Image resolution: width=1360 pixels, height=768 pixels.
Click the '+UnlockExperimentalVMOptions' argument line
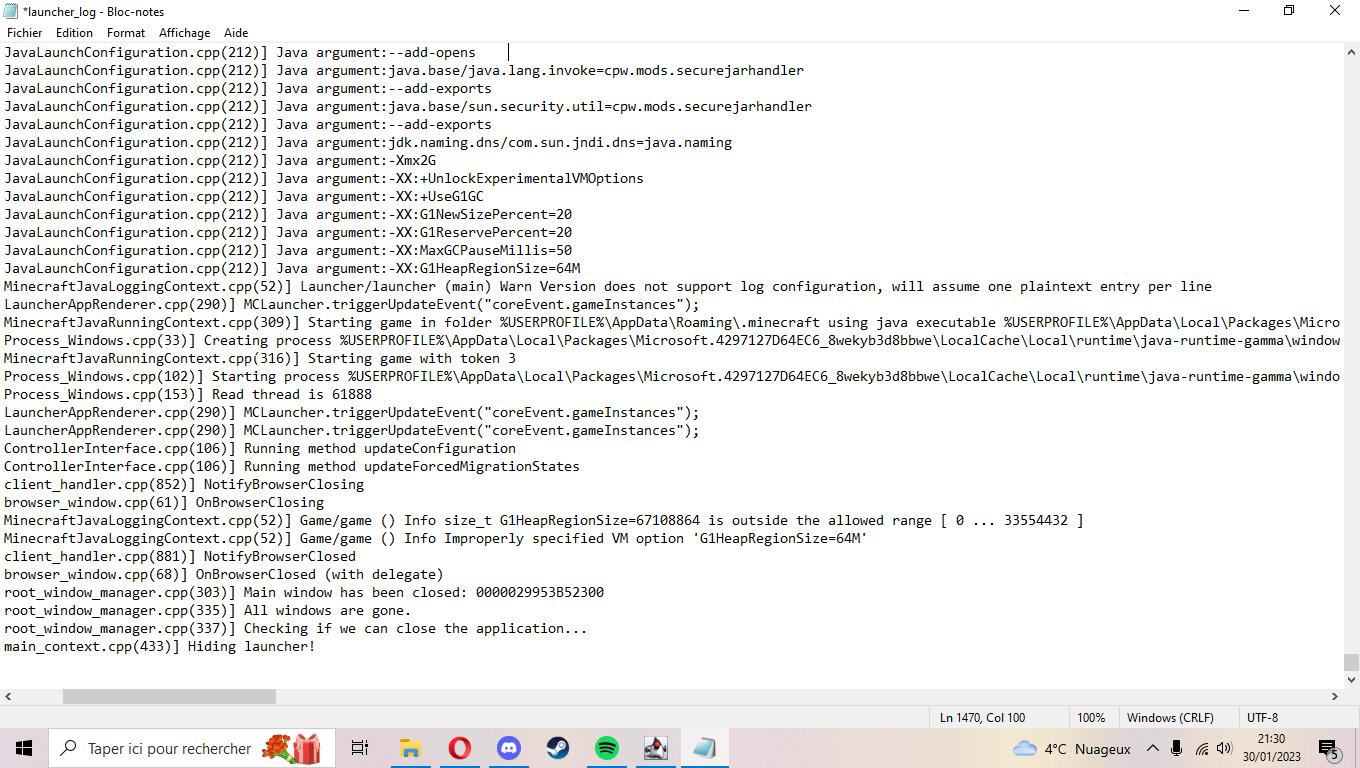pos(324,178)
